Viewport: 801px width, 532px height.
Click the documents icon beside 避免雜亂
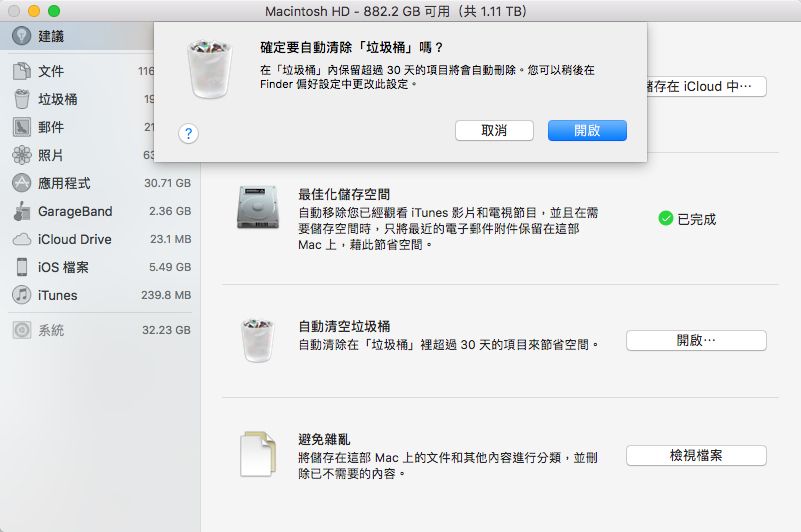point(258,454)
